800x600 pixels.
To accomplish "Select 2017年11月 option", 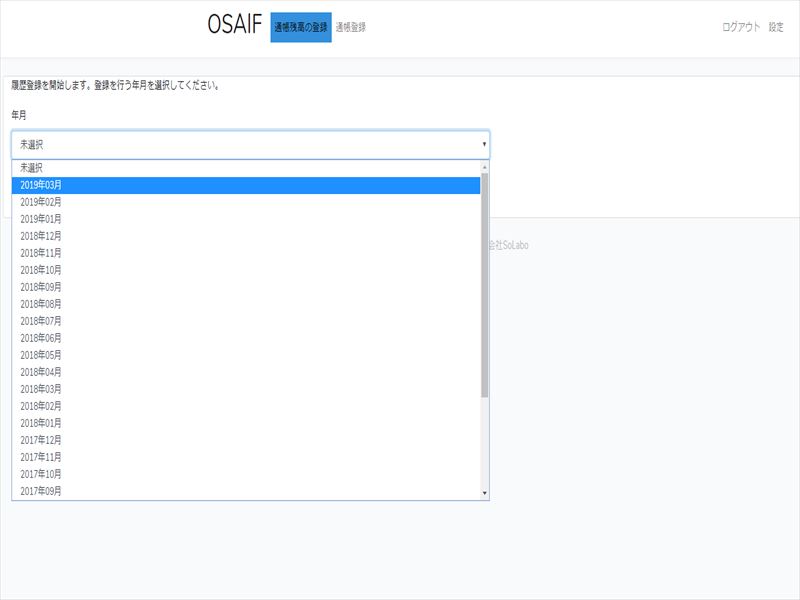I will (246, 457).
